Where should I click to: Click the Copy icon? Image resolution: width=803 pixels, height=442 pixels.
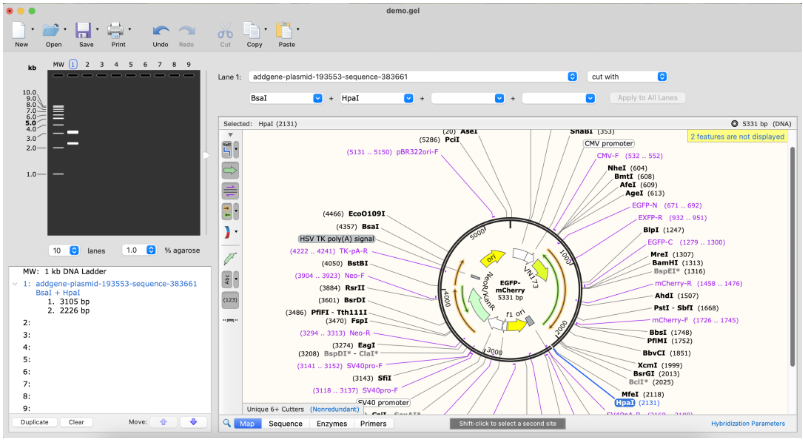pyautogui.click(x=251, y=30)
